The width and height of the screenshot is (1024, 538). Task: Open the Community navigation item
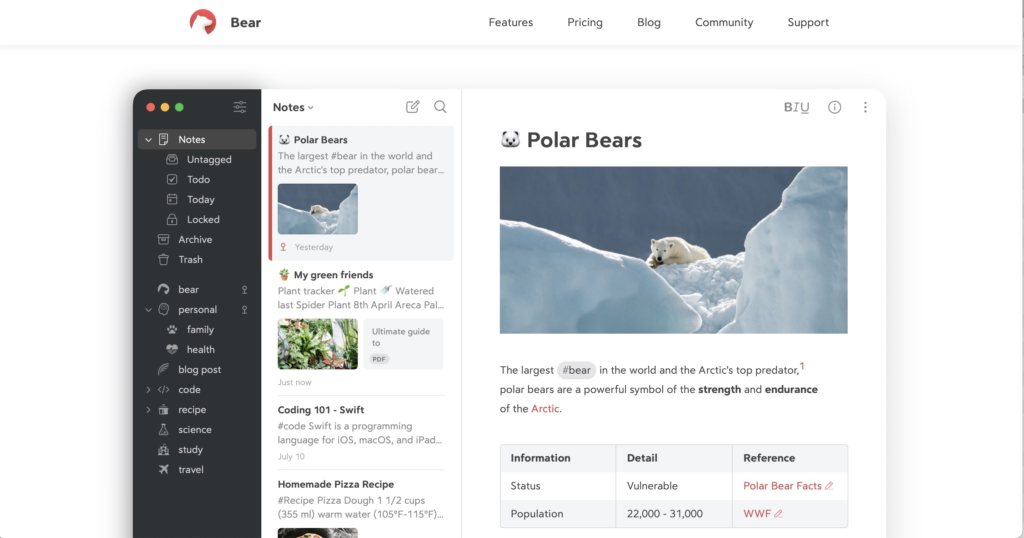coord(724,22)
